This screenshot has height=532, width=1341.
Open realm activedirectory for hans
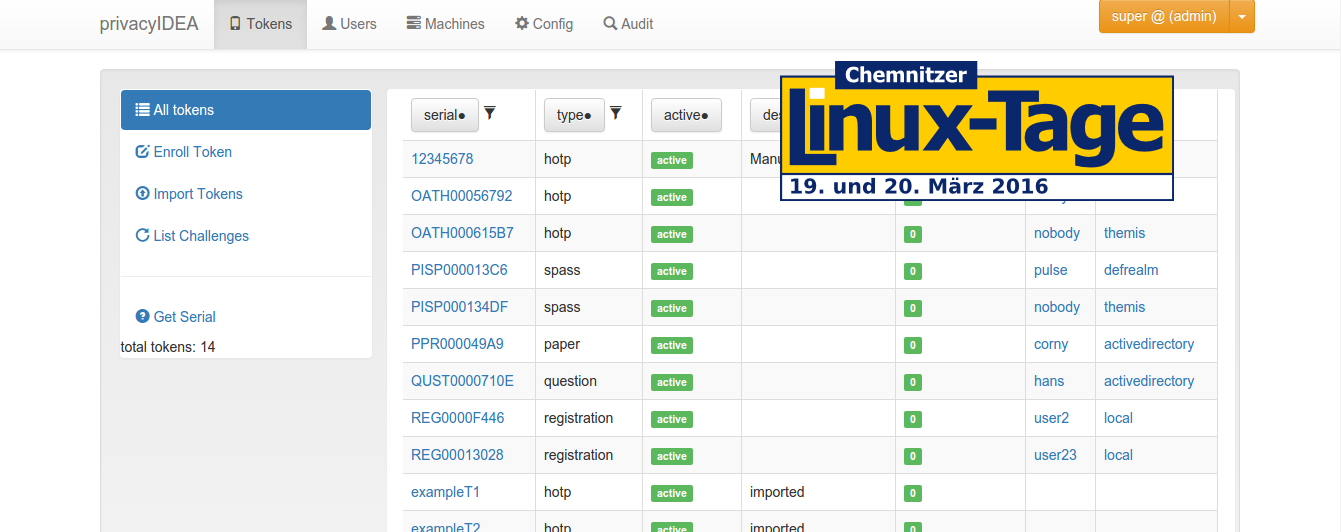[1149, 381]
